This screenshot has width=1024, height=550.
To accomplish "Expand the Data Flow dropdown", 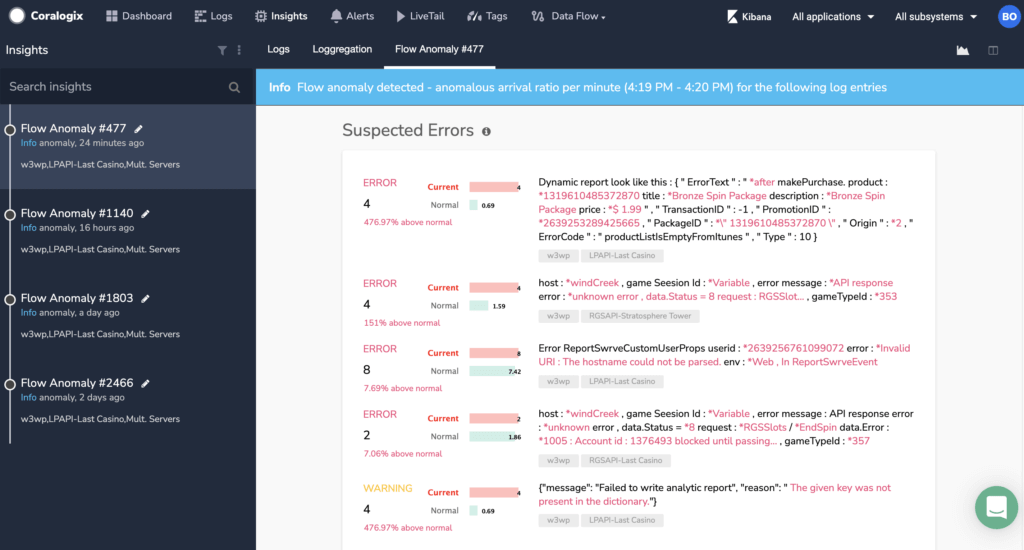I will pyautogui.click(x=568, y=16).
